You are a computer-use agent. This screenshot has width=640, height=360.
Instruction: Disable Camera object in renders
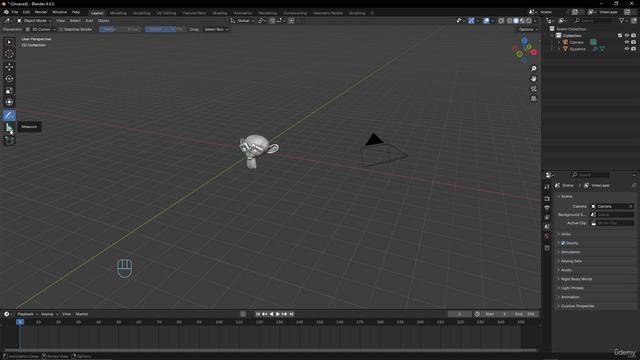click(x=633, y=42)
